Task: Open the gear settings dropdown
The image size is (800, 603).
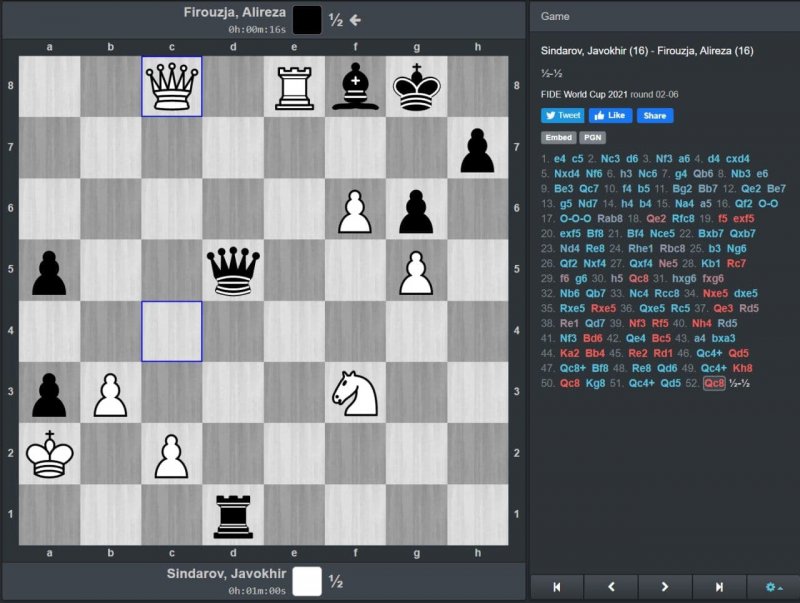Action: point(773,587)
